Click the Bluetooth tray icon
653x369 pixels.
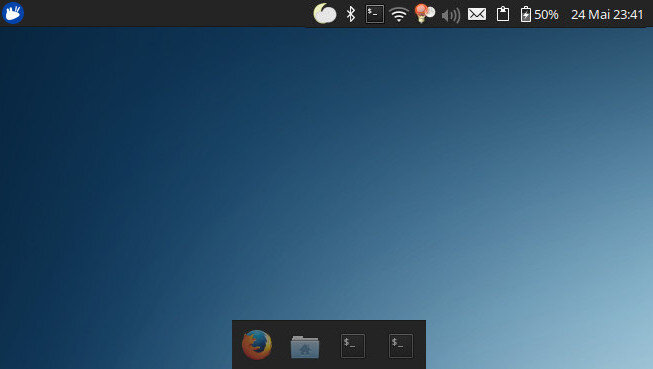(351, 14)
